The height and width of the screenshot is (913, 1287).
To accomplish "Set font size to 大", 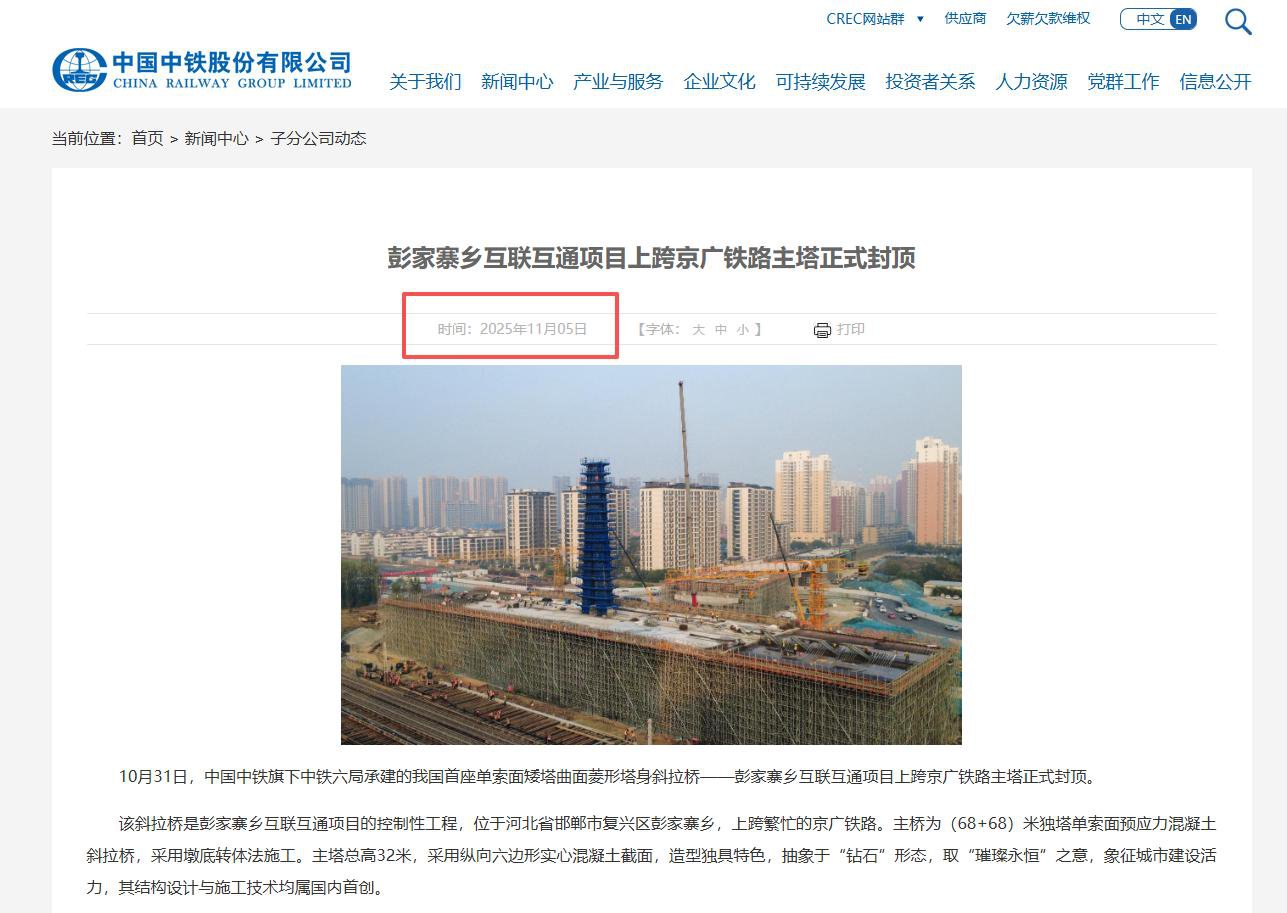I will (x=699, y=329).
